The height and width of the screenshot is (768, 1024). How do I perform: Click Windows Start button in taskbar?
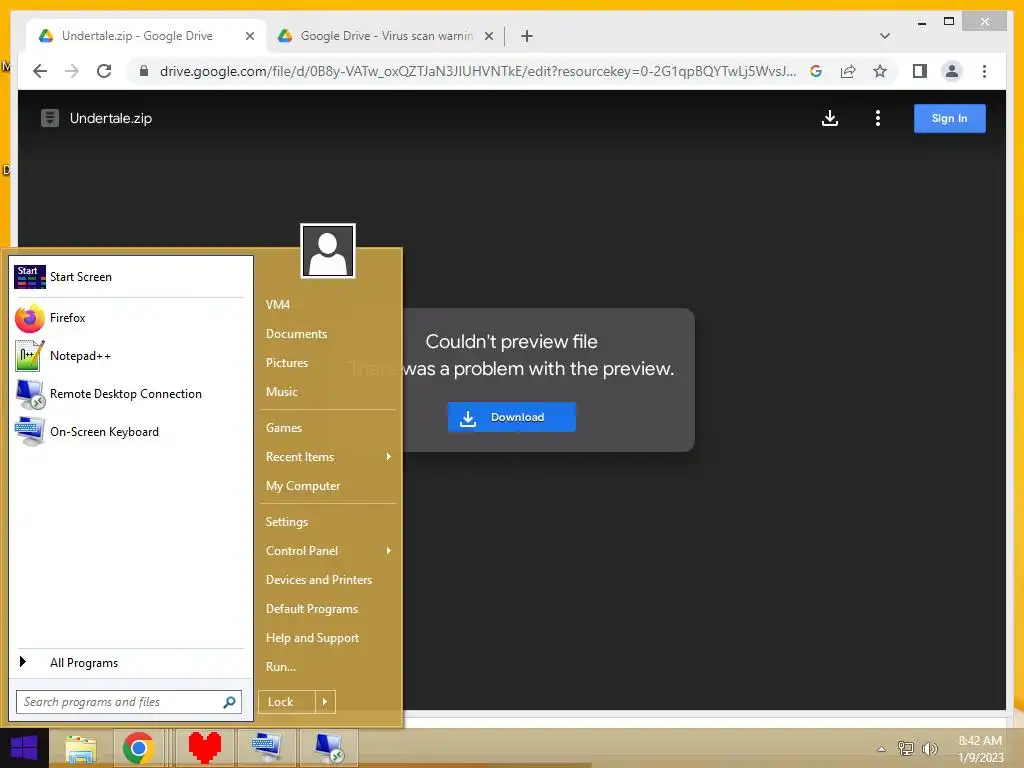[x=24, y=748]
